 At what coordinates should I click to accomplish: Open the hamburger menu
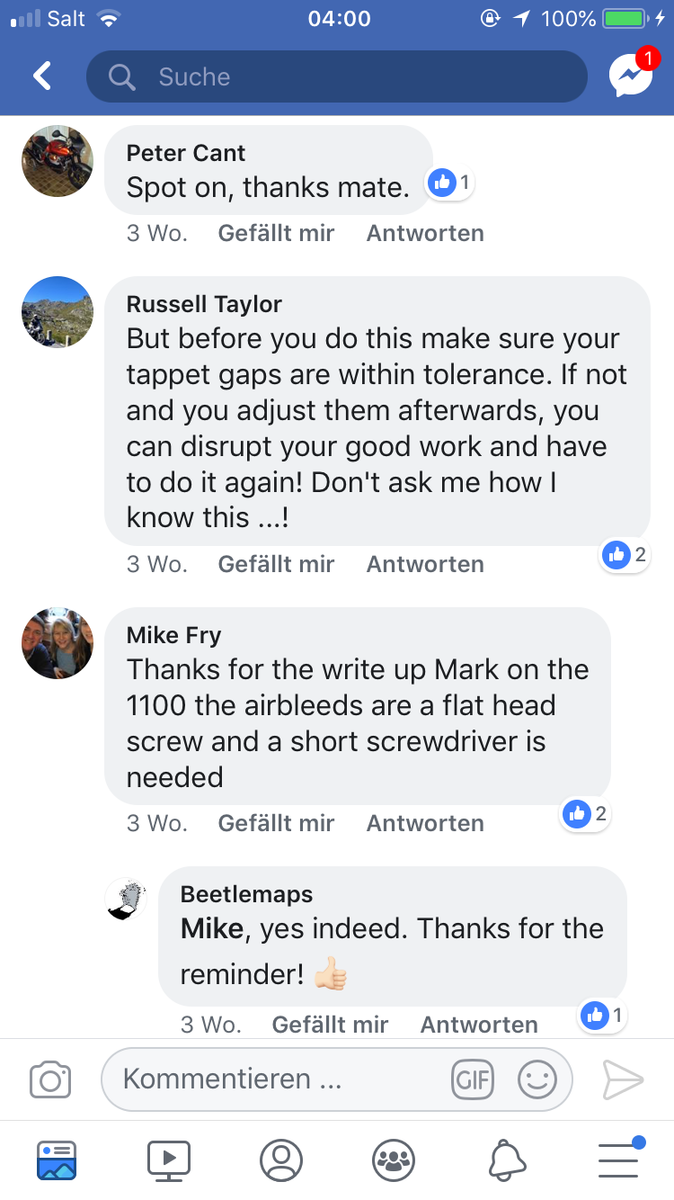coord(619,1160)
